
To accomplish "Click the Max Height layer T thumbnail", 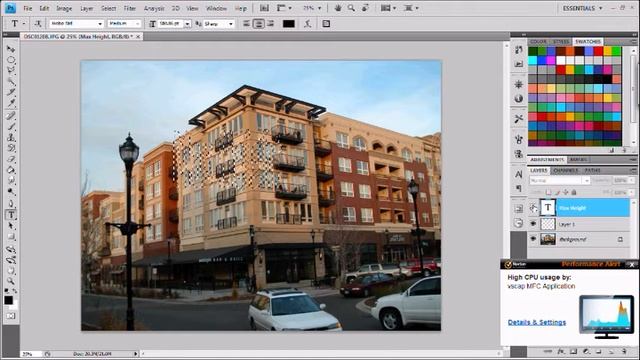I will pyautogui.click(x=548, y=208).
